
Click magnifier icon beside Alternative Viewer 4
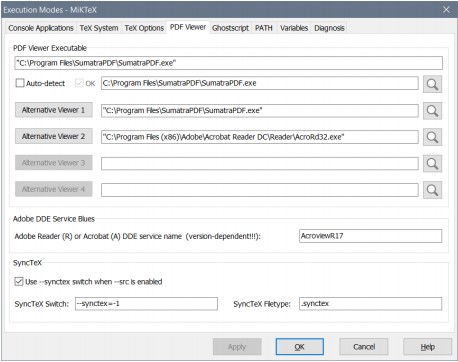(432, 190)
